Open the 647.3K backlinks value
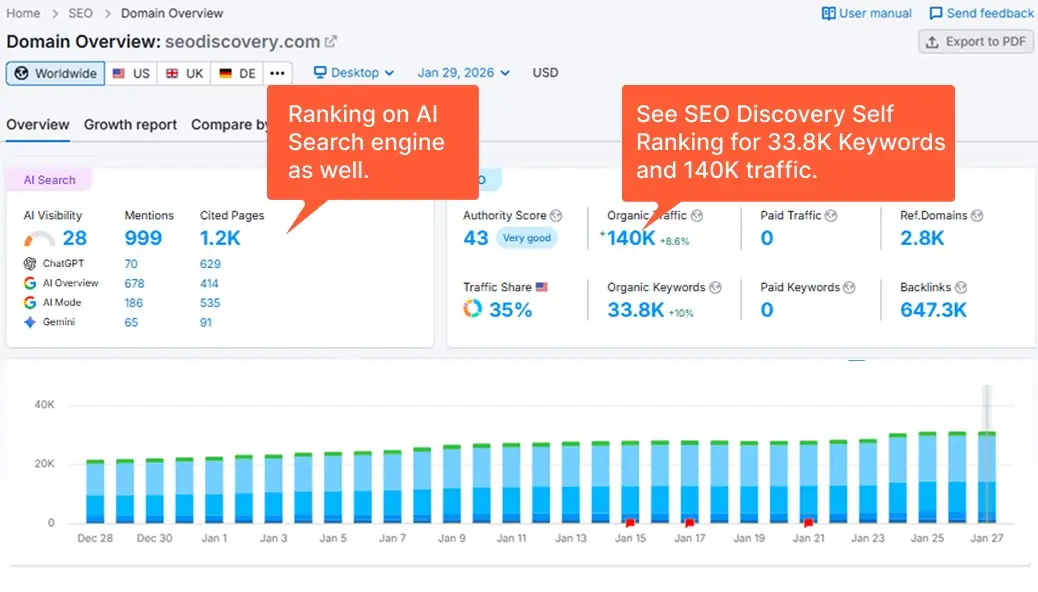1038x592 pixels. (x=933, y=309)
